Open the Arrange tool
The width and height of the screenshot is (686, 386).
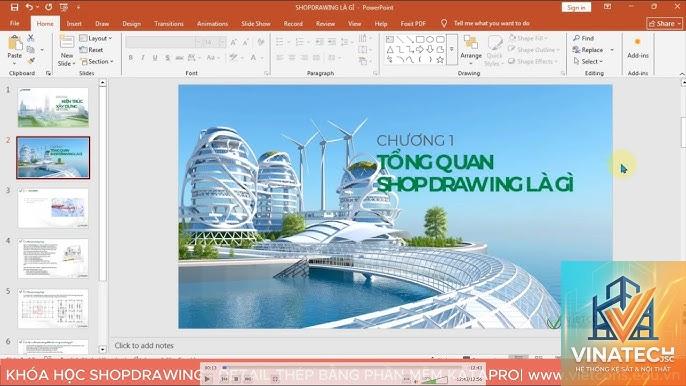471,47
